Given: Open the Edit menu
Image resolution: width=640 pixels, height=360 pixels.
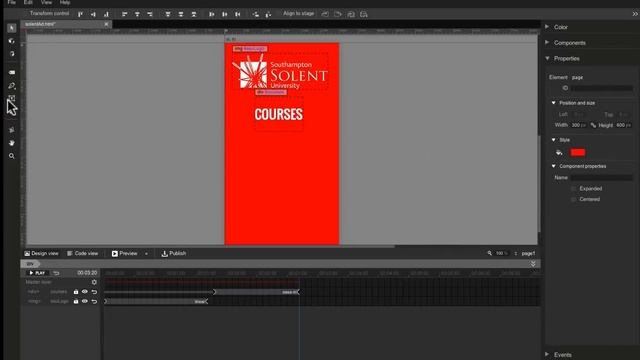Looking at the screenshot, I should pos(28,2).
